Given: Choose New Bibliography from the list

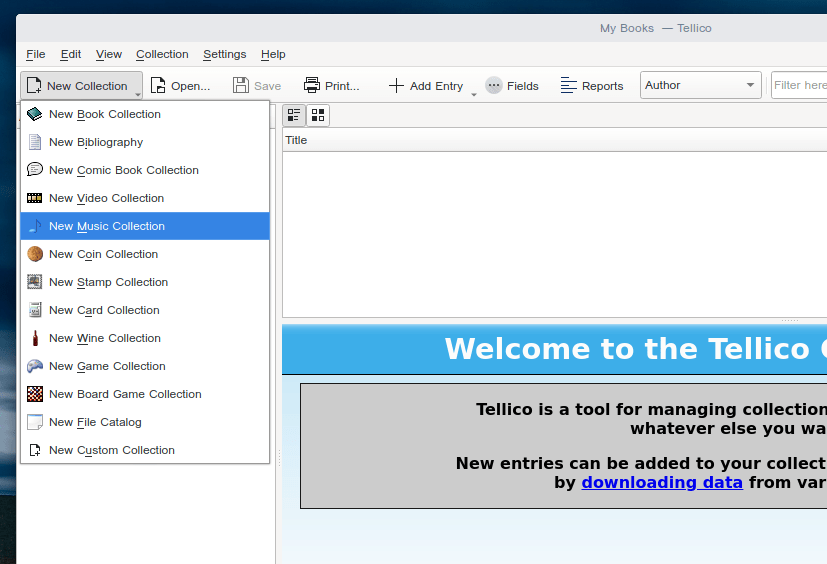Looking at the screenshot, I should coord(145,142).
